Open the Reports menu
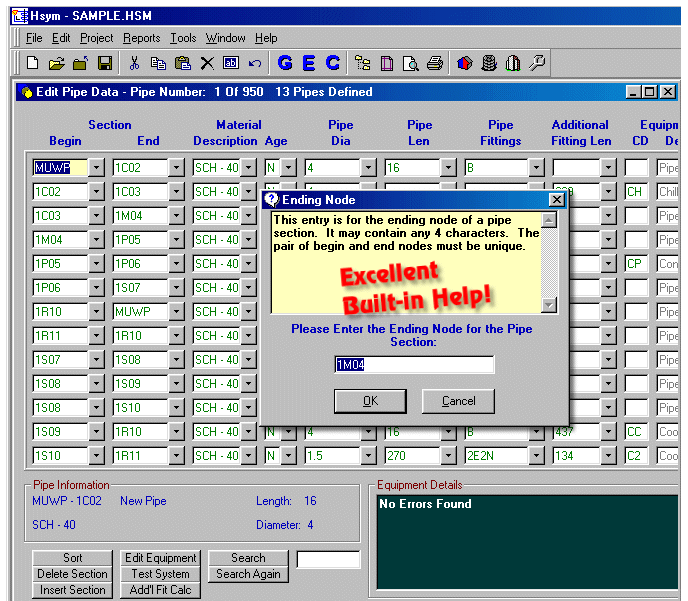 [x=141, y=38]
